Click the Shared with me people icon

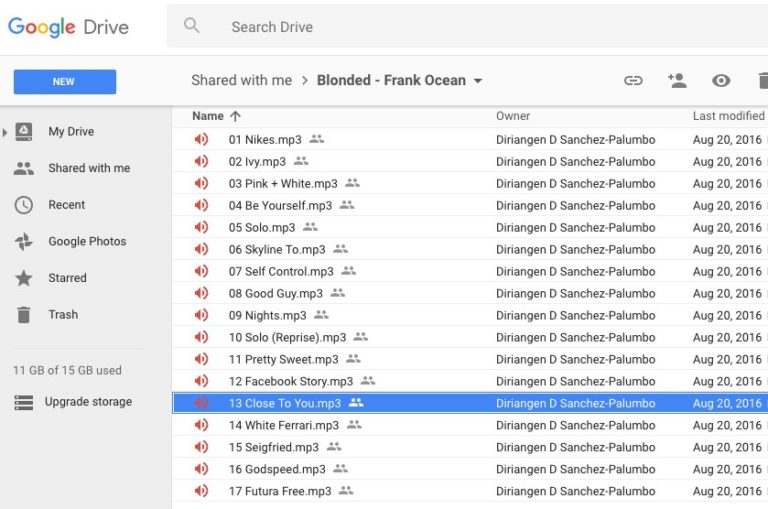(x=24, y=169)
